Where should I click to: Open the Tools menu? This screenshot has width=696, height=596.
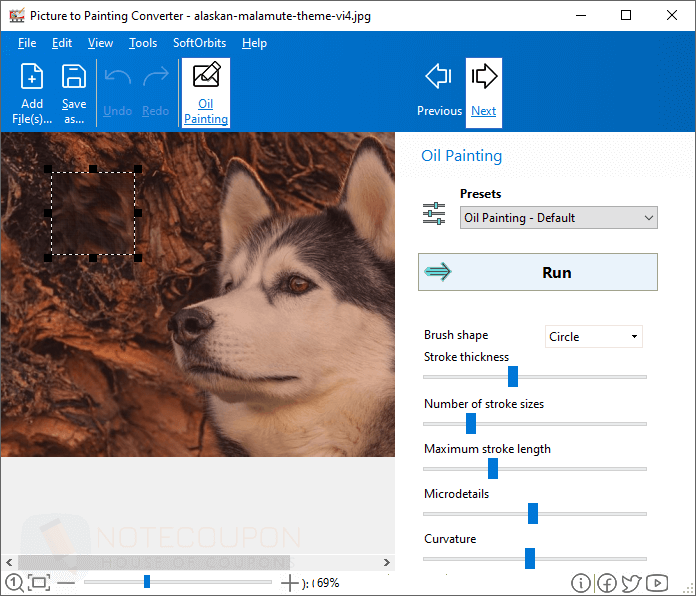143,43
